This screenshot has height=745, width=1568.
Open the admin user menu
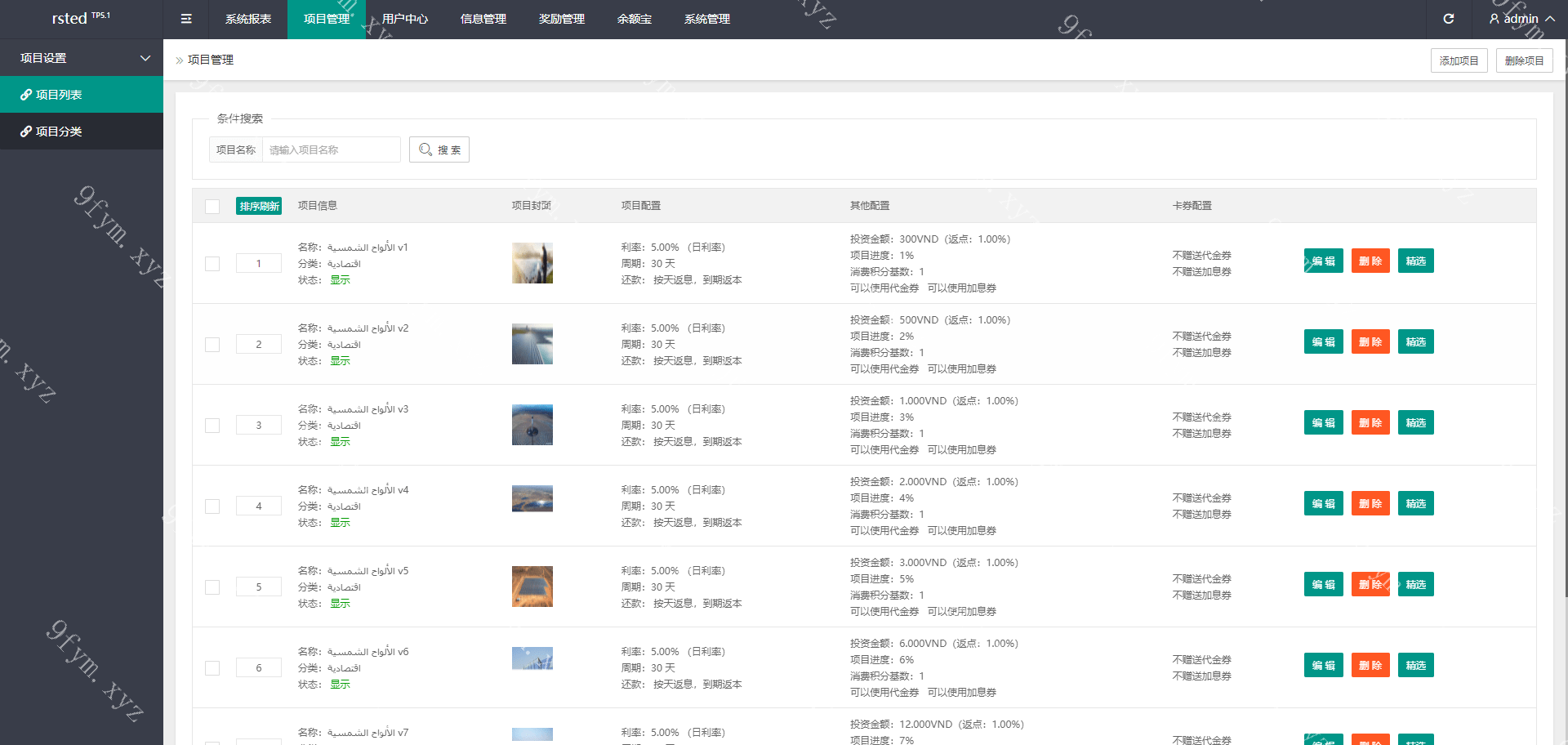[1521, 19]
